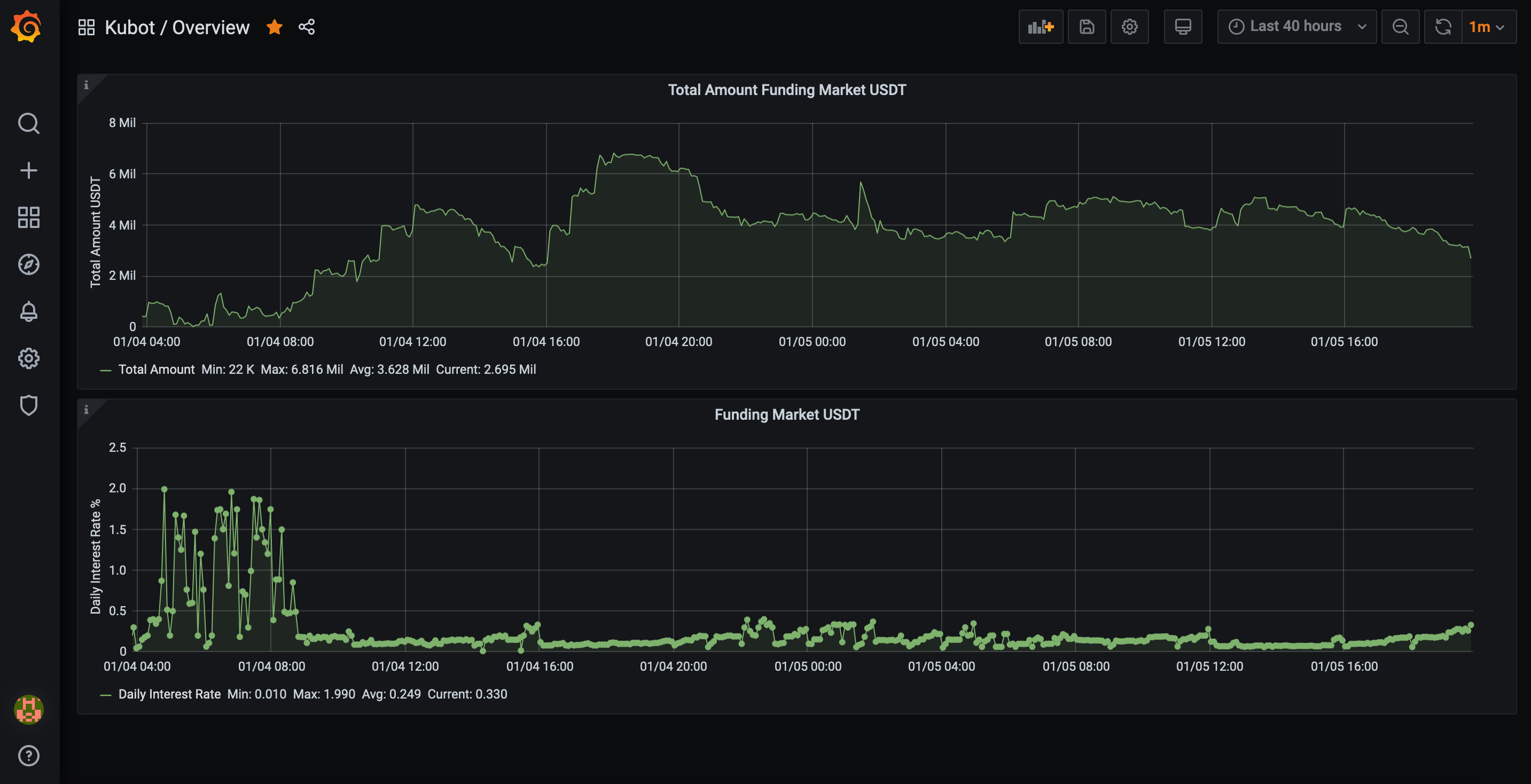Open Total Amount Funding Market USDT panel menu
Image resolution: width=1531 pixels, height=784 pixels.
pos(786,90)
